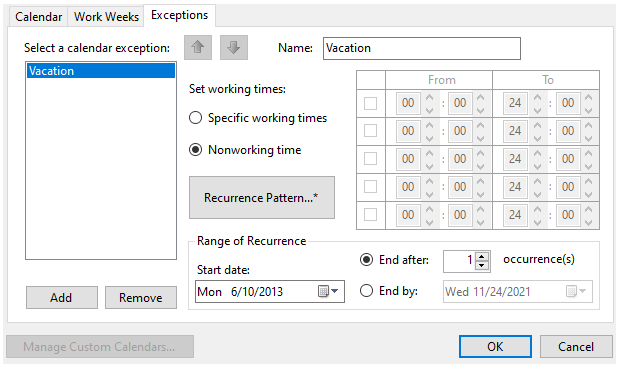Viewport: 619px width, 371px height.
Task: Select the Specific working times radio
Action: pos(195,118)
